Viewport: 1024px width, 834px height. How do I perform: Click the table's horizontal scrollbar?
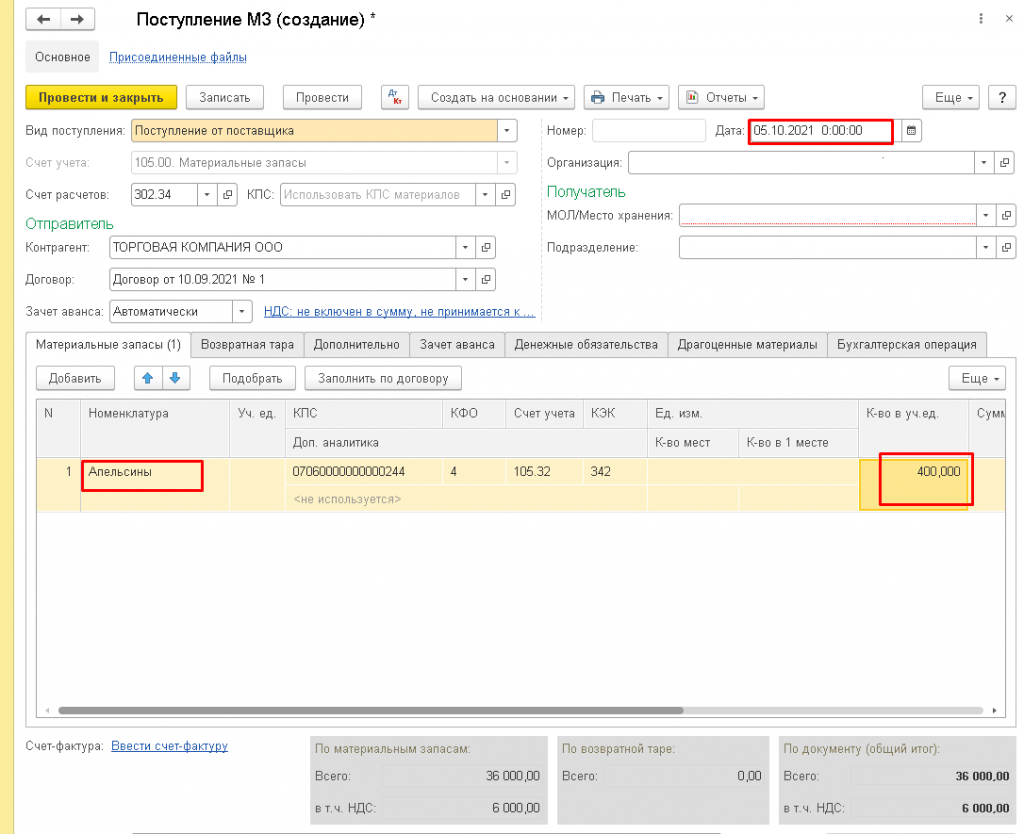[370, 711]
